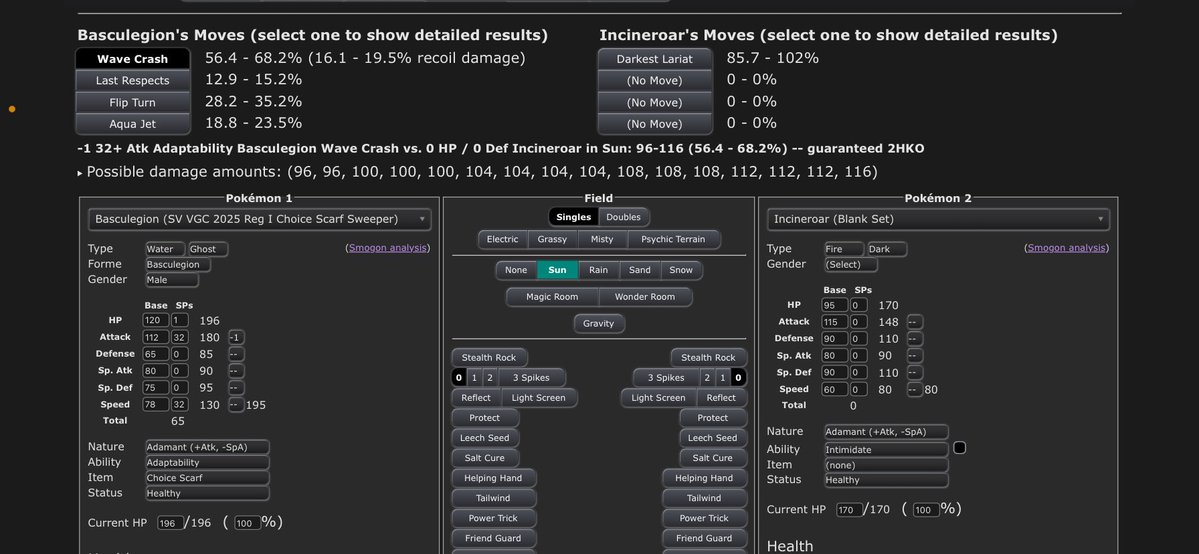Set weather to None

[516, 270]
